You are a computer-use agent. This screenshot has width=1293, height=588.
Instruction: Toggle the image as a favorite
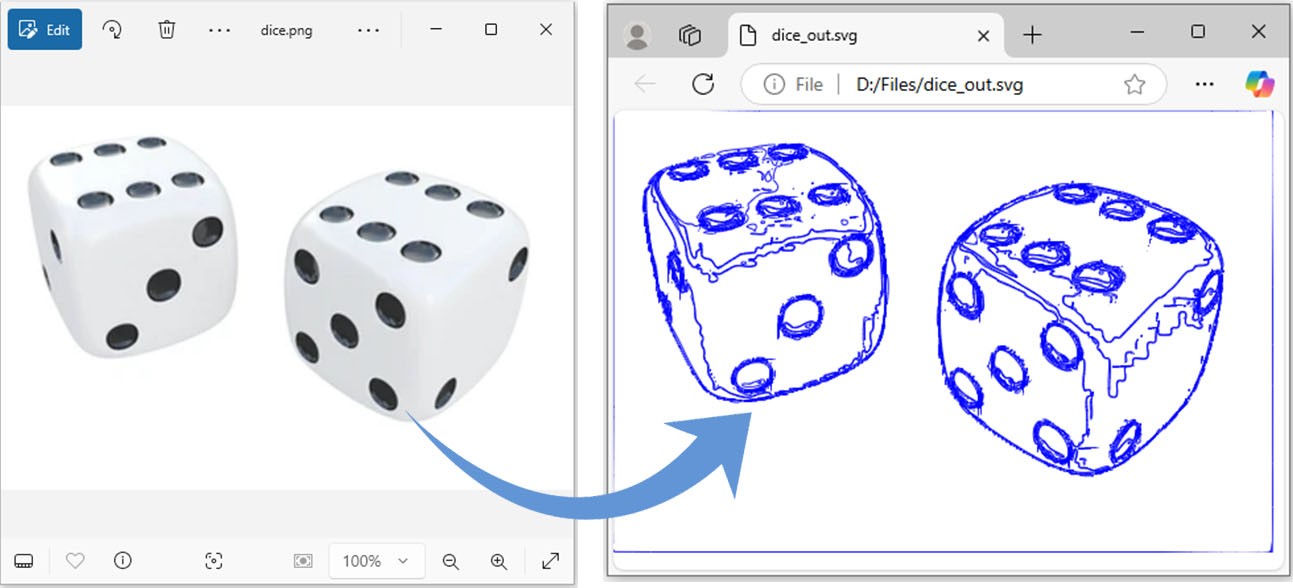(74, 561)
